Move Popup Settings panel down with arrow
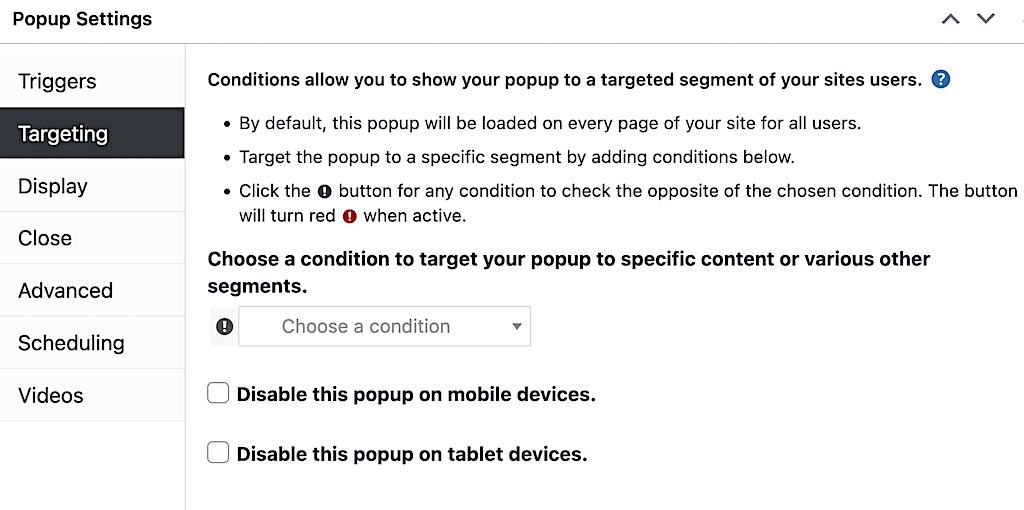This screenshot has width=1024, height=510. 985,19
